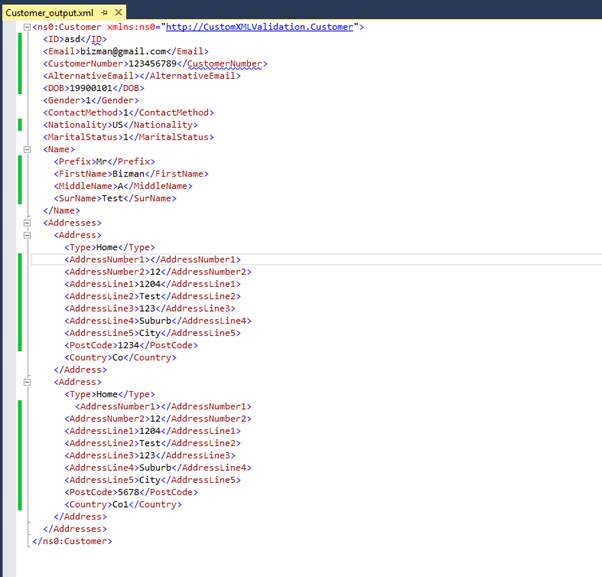Collapse the Name element

27,149
